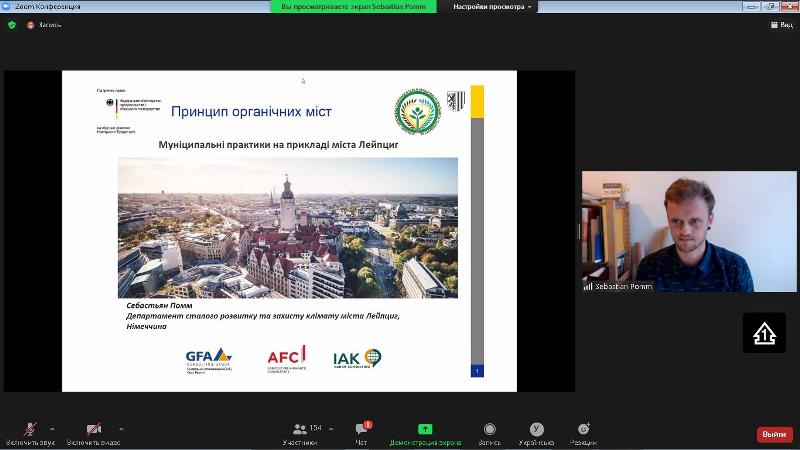Open the Reactions menu
The width and height of the screenshot is (800, 450).
click(583, 433)
